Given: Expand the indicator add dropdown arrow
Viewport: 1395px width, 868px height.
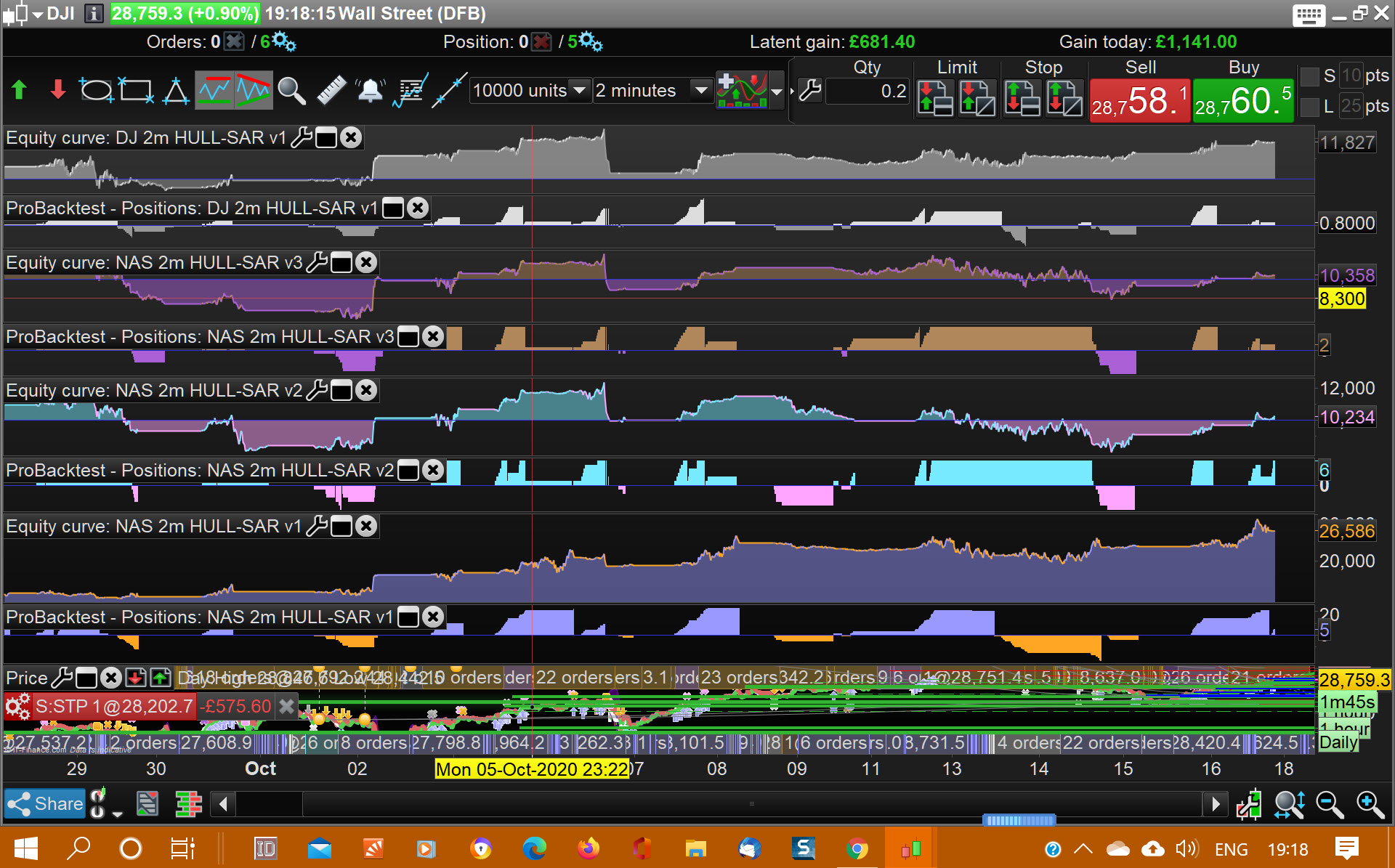Looking at the screenshot, I should (x=777, y=92).
